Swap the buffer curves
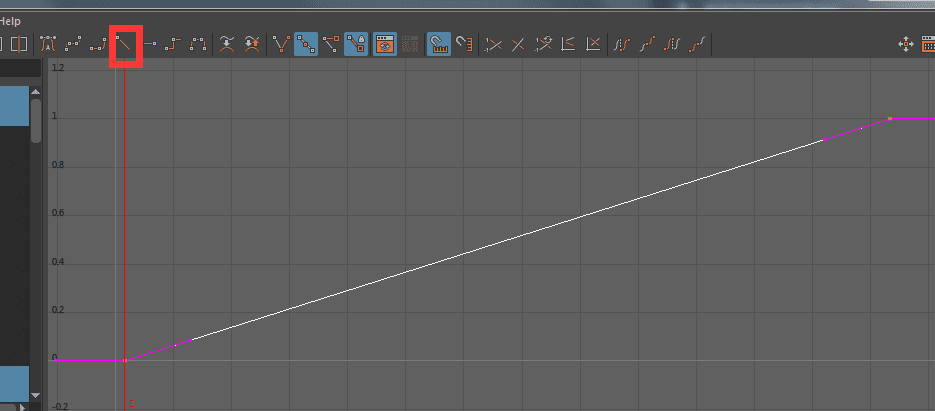This screenshot has width=935, height=411. tap(252, 44)
